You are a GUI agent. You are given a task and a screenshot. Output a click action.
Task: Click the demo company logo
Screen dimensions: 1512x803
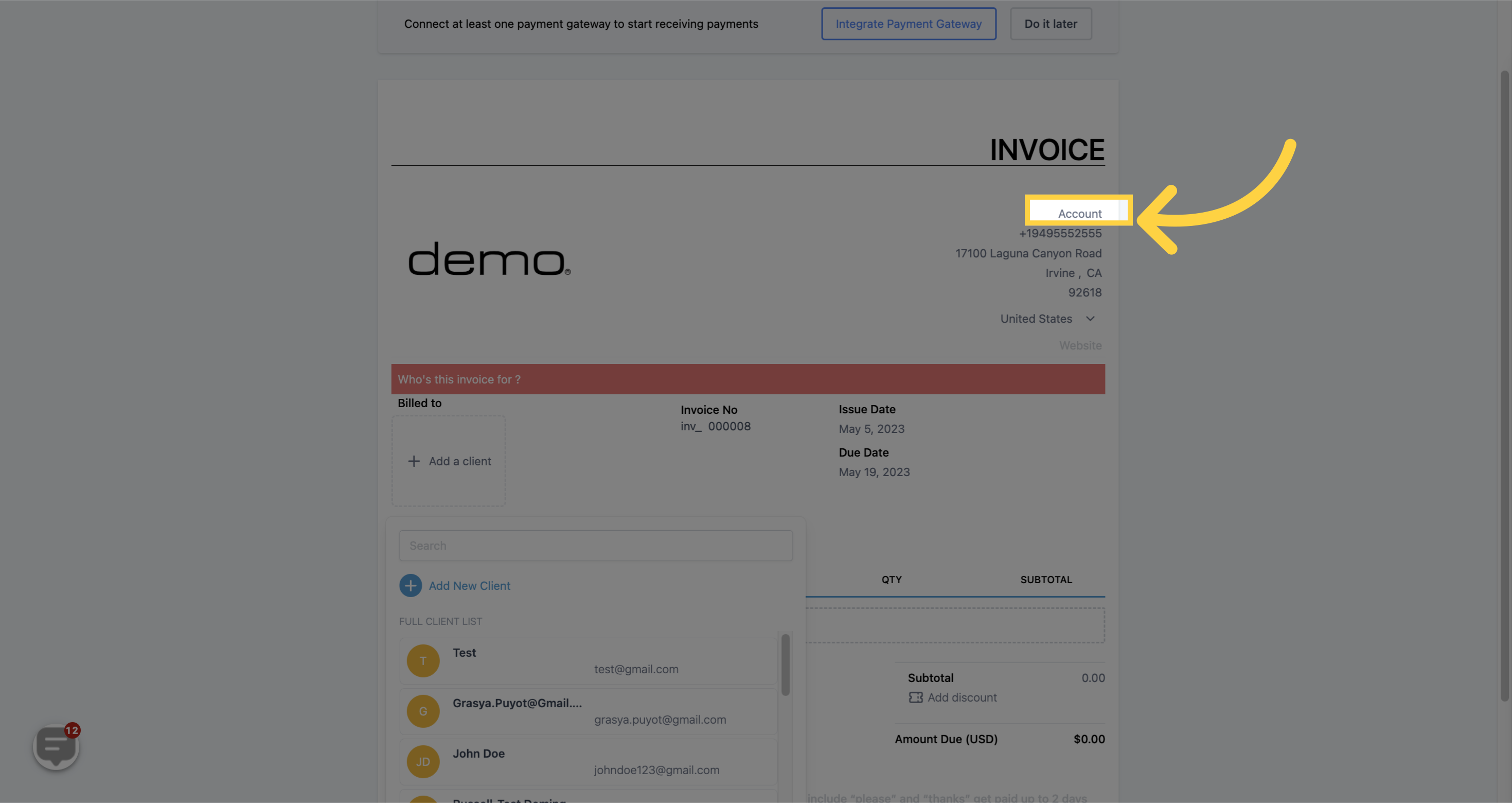tap(489, 259)
